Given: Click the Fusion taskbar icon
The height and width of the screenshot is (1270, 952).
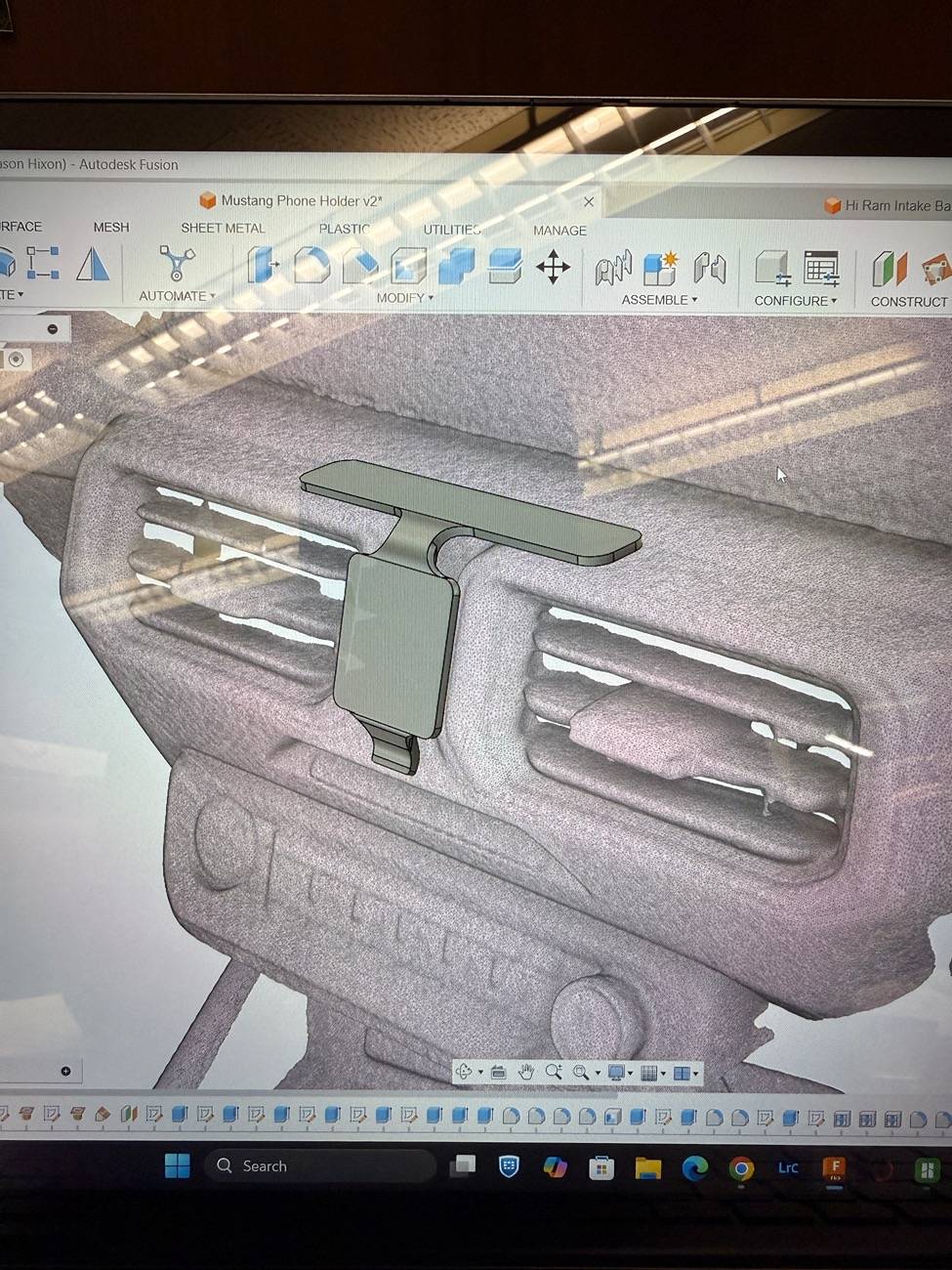Looking at the screenshot, I should [x=834, y=1169].
